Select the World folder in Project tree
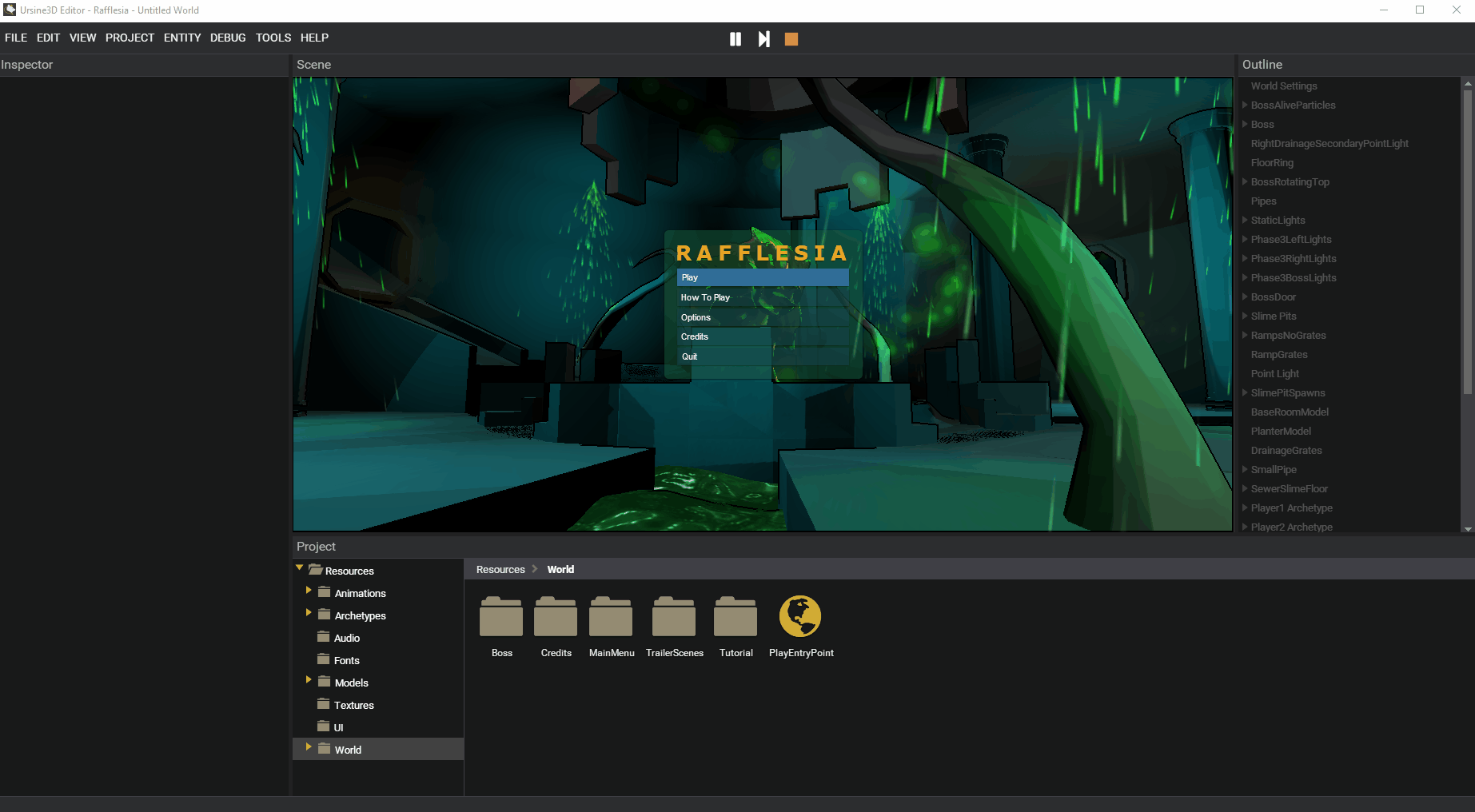The width and height of the screenshot is (1475, 812). coord(348,750)
